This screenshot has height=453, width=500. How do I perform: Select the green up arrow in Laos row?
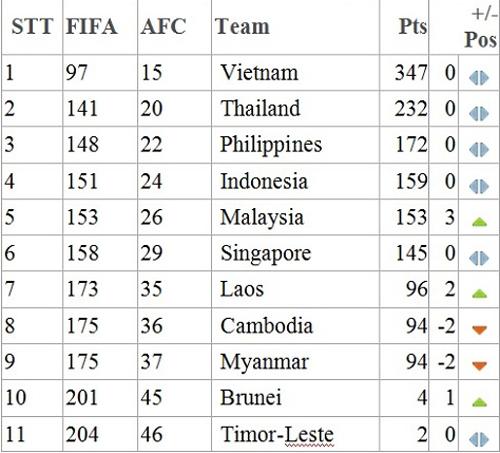pyautogui.click(x=479, y=294)
